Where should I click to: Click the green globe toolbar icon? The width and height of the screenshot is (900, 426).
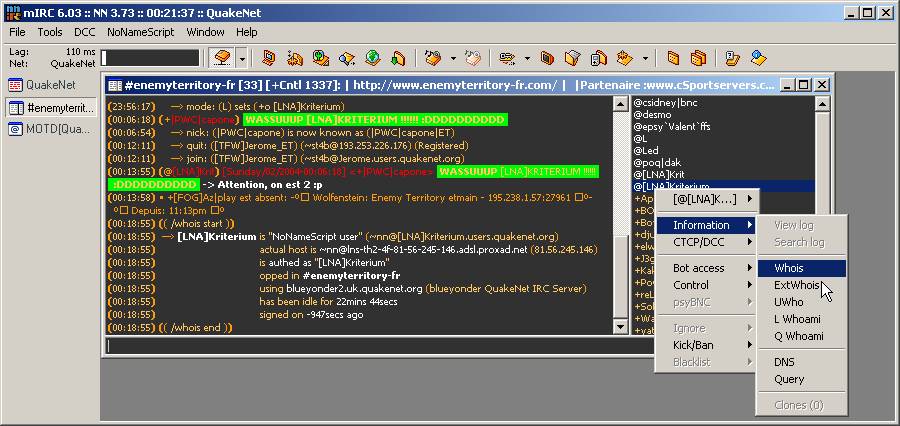pyautogui.click(x=373, y=58)
